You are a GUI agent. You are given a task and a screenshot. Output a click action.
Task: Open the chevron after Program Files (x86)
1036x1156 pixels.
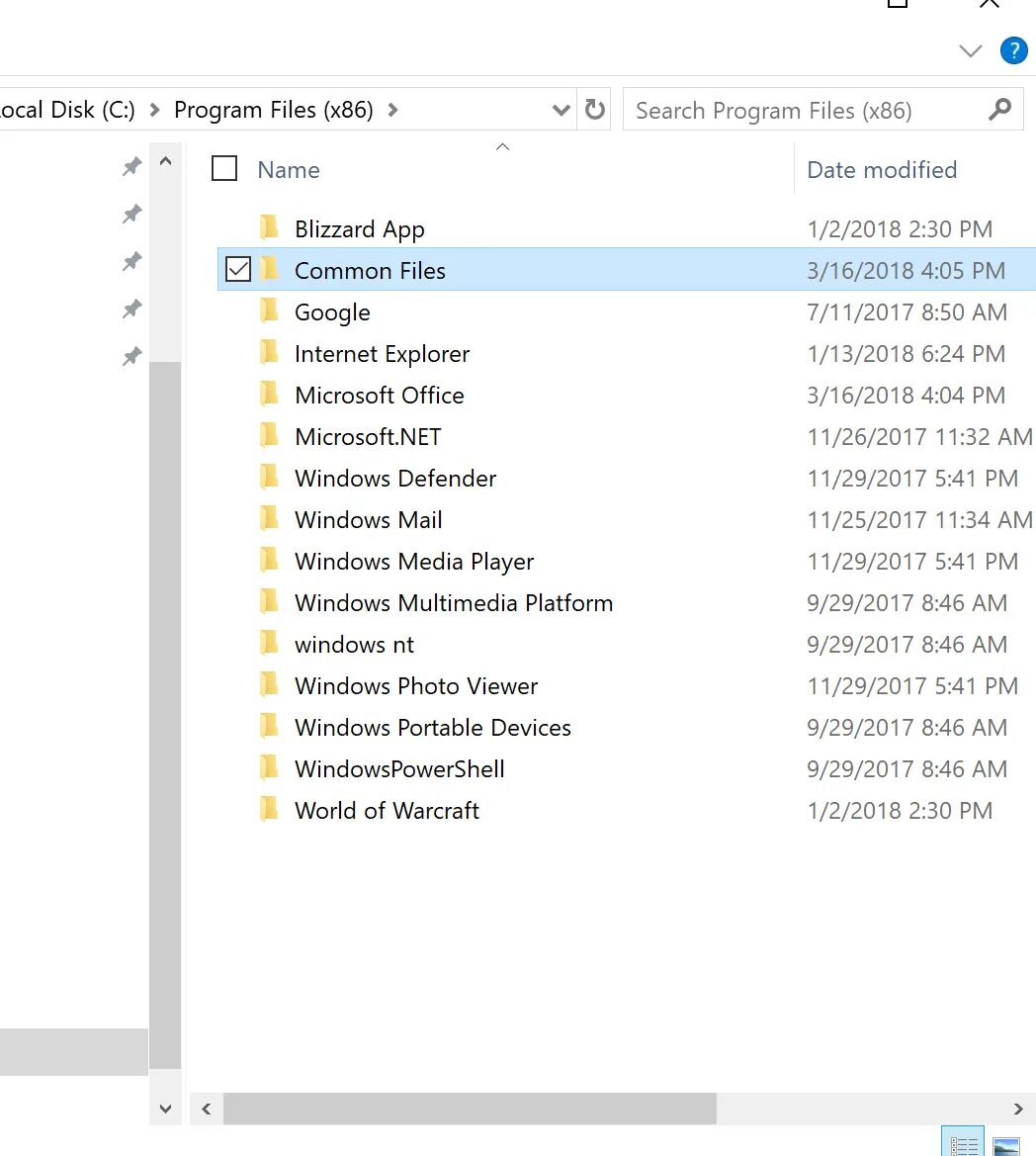[x=392, y=110]
